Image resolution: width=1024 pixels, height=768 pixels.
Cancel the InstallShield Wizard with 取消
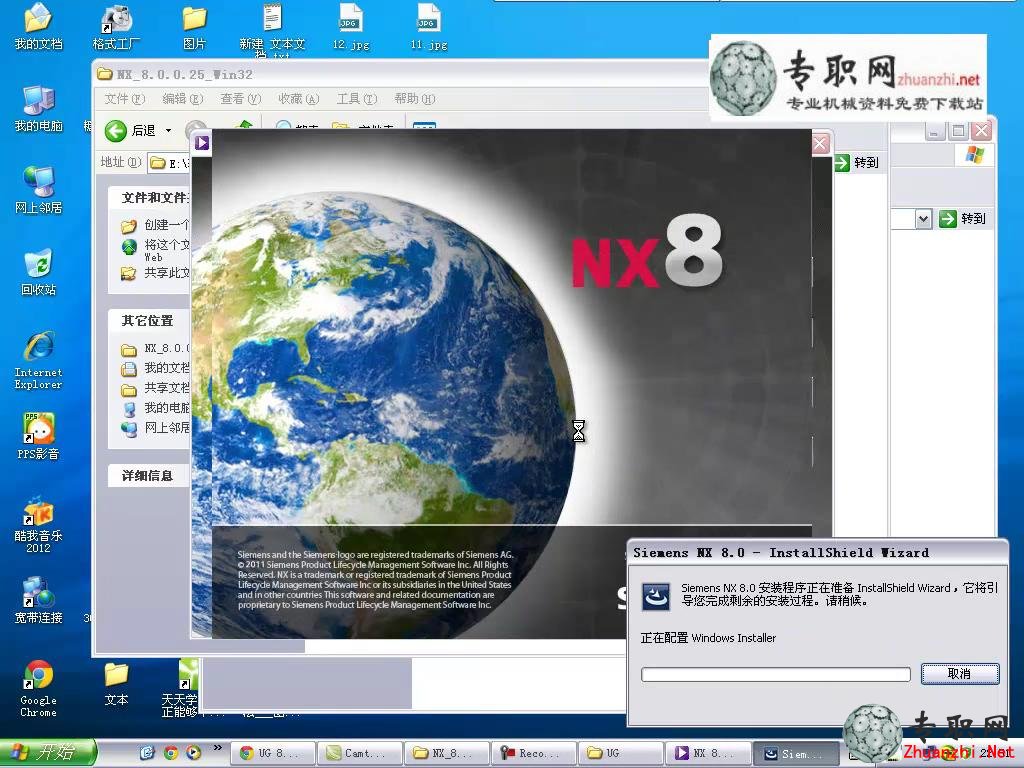(960, 674)
